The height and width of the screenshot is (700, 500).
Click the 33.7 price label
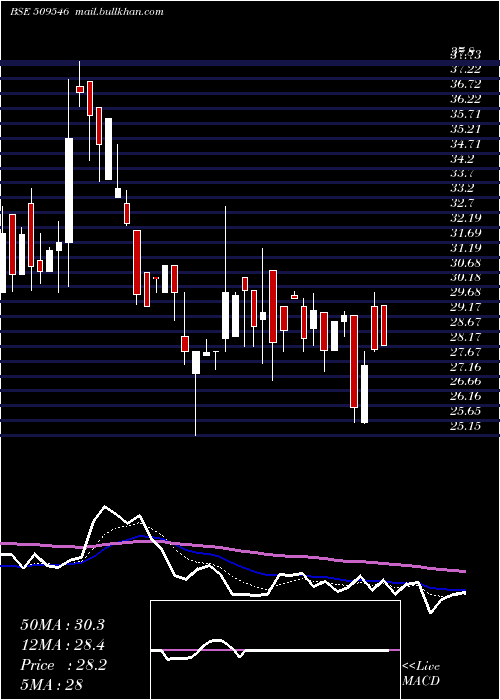(462, 173)
